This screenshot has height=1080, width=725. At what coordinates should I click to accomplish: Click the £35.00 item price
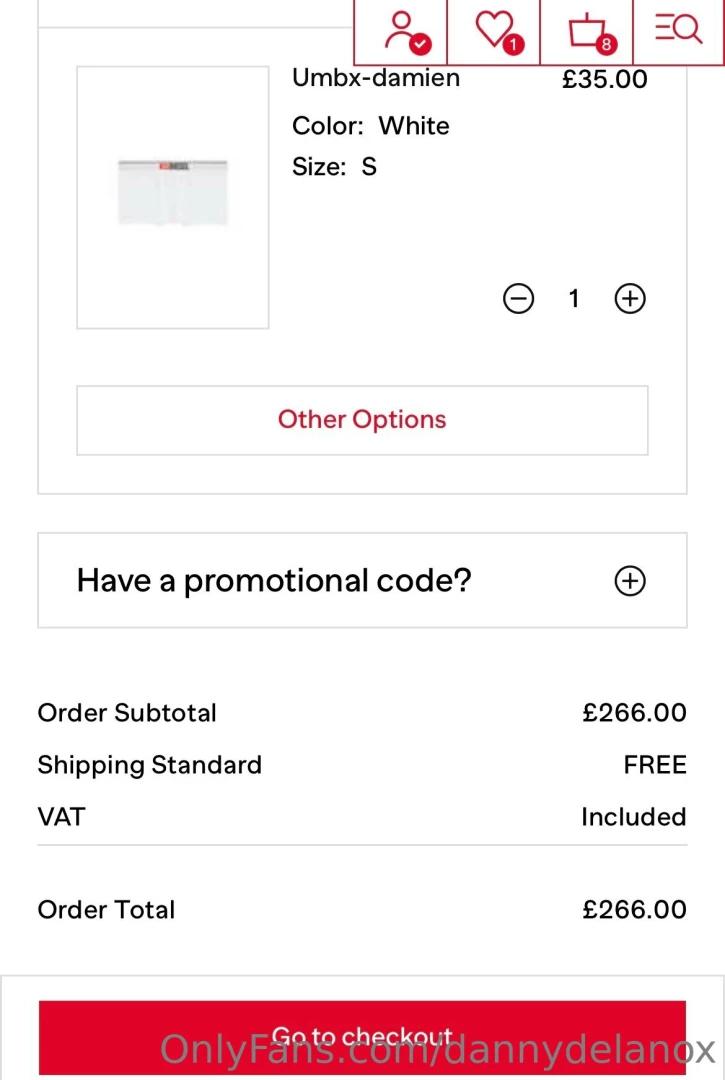pos(604,80)
